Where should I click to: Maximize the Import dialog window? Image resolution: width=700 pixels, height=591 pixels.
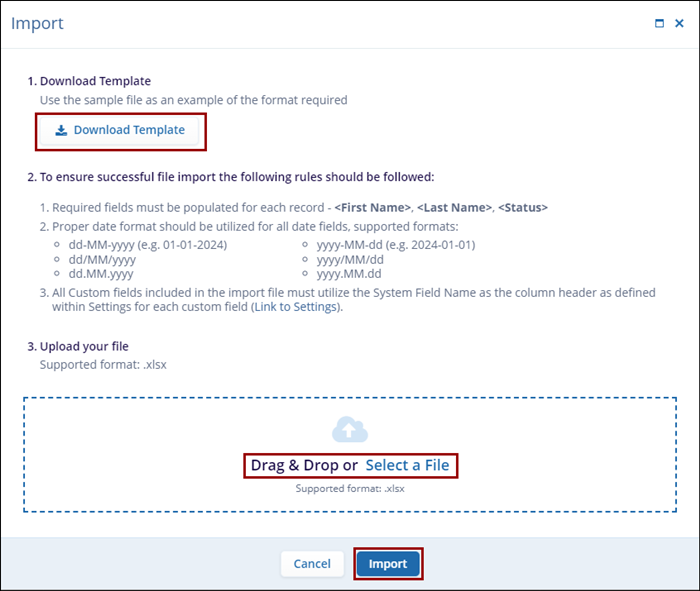coord(659,23)
